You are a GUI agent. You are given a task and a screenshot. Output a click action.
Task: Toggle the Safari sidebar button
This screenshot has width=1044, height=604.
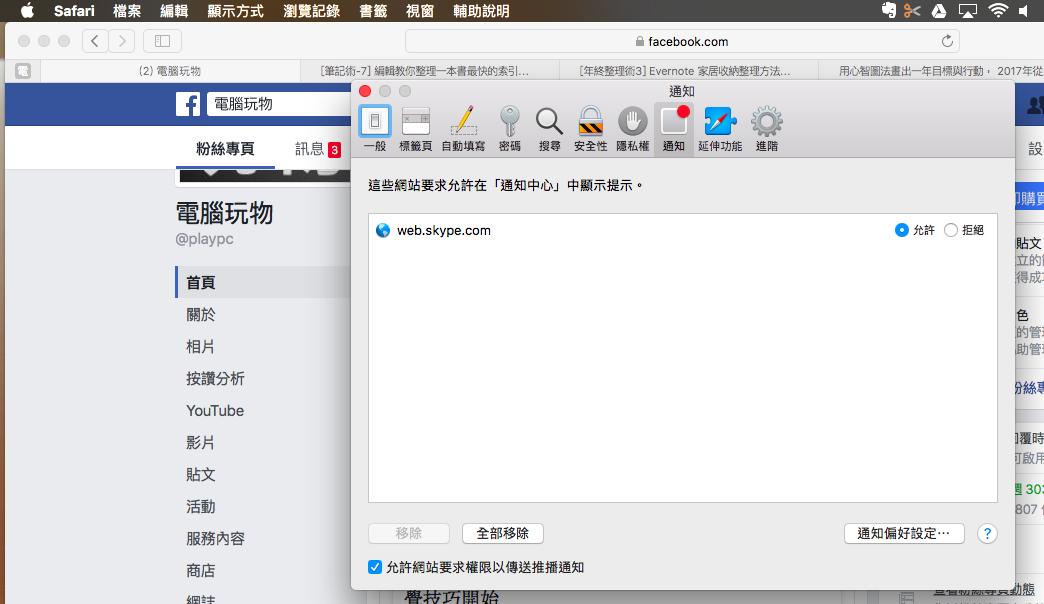pyautogui.click(x=162, y=41)
